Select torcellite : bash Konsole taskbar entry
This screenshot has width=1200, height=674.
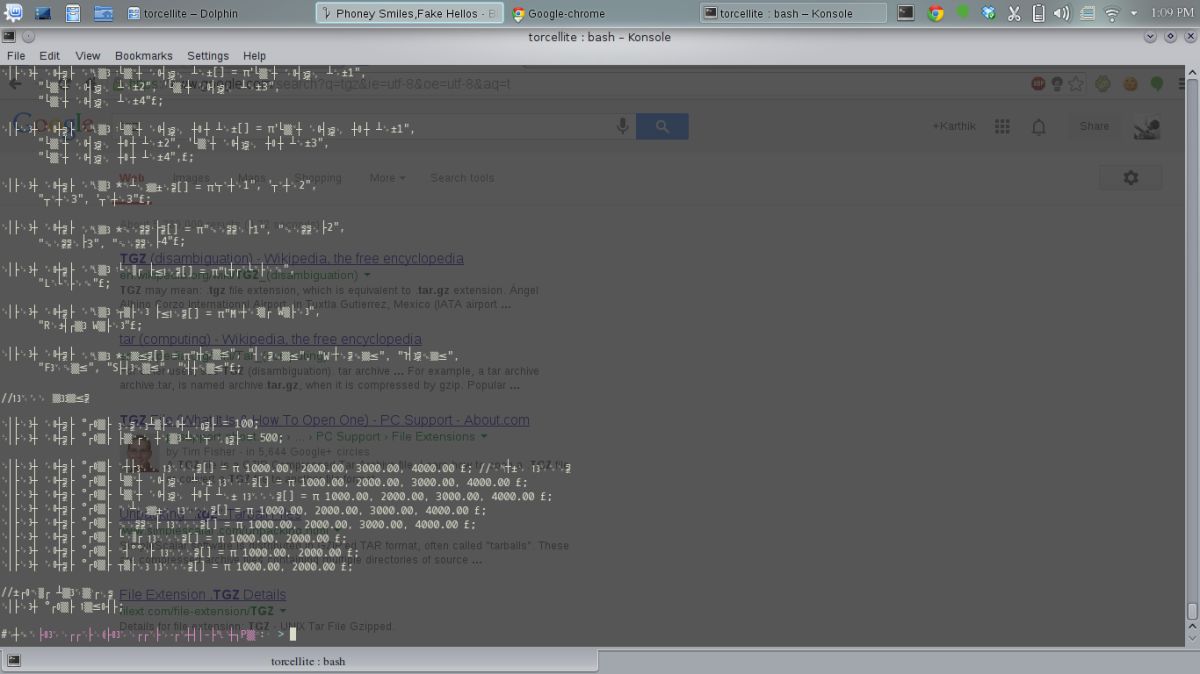click(x=793, y=13)
